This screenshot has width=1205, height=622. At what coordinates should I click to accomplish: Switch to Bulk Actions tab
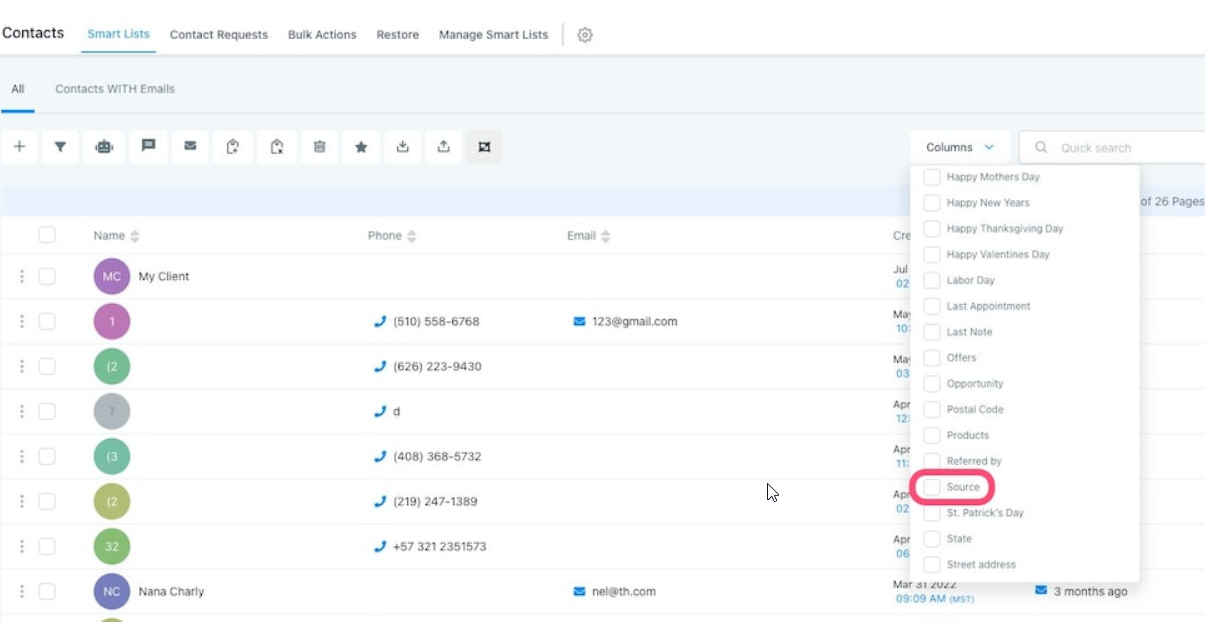(322, 34)
